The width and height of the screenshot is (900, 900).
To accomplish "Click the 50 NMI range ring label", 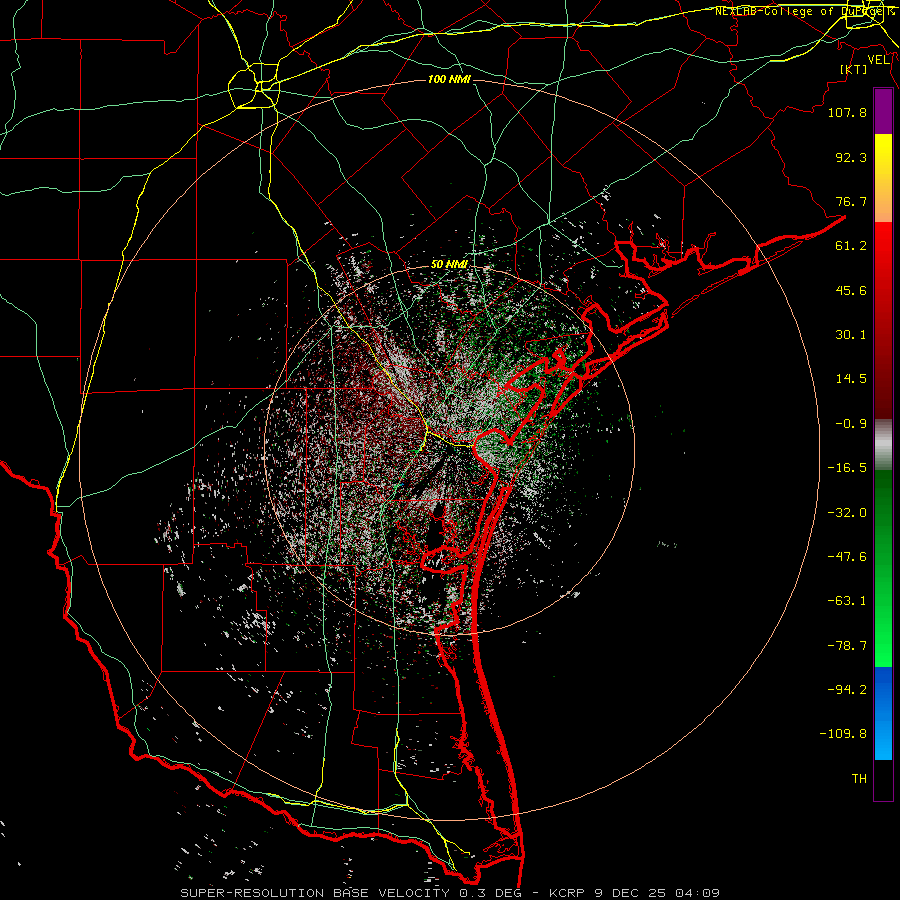I will click(x=449, y=265).
